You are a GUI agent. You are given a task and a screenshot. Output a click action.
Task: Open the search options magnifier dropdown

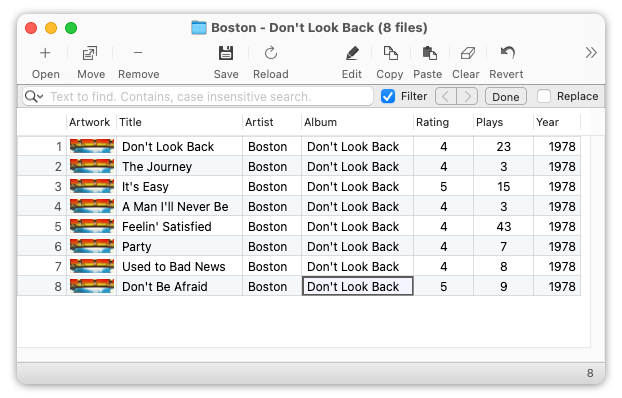coord(34,96)
